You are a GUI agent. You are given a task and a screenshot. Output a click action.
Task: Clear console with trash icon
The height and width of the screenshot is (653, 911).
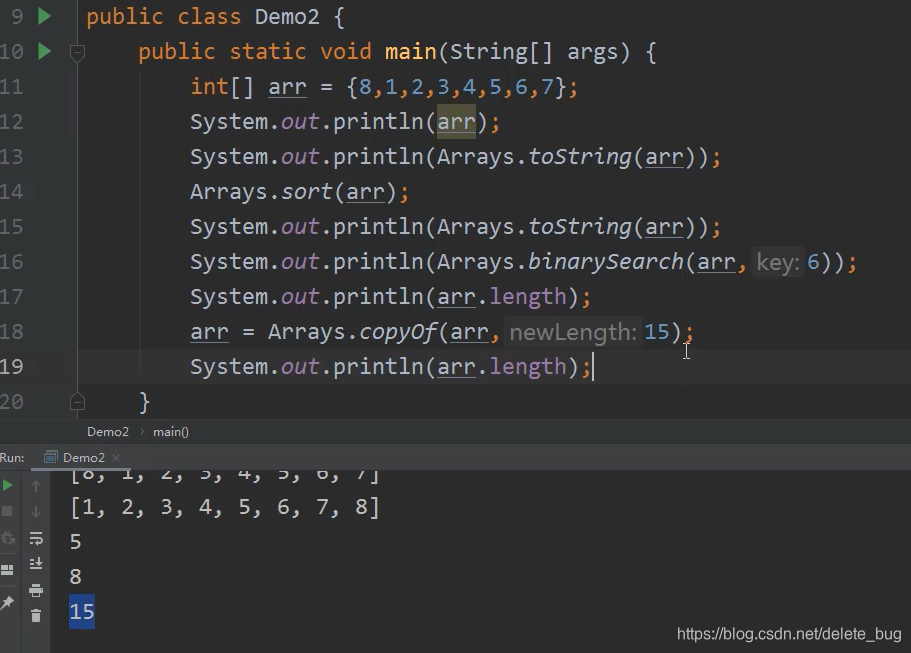coord(36,616)
